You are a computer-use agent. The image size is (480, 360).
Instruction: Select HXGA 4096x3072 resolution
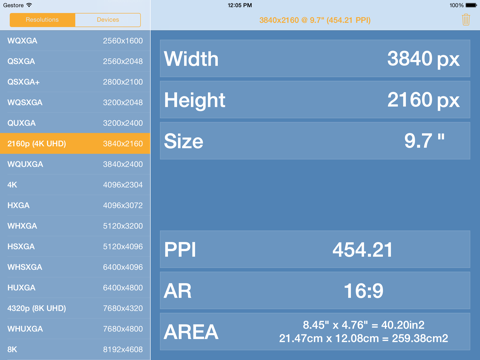(x=75, y=205)
